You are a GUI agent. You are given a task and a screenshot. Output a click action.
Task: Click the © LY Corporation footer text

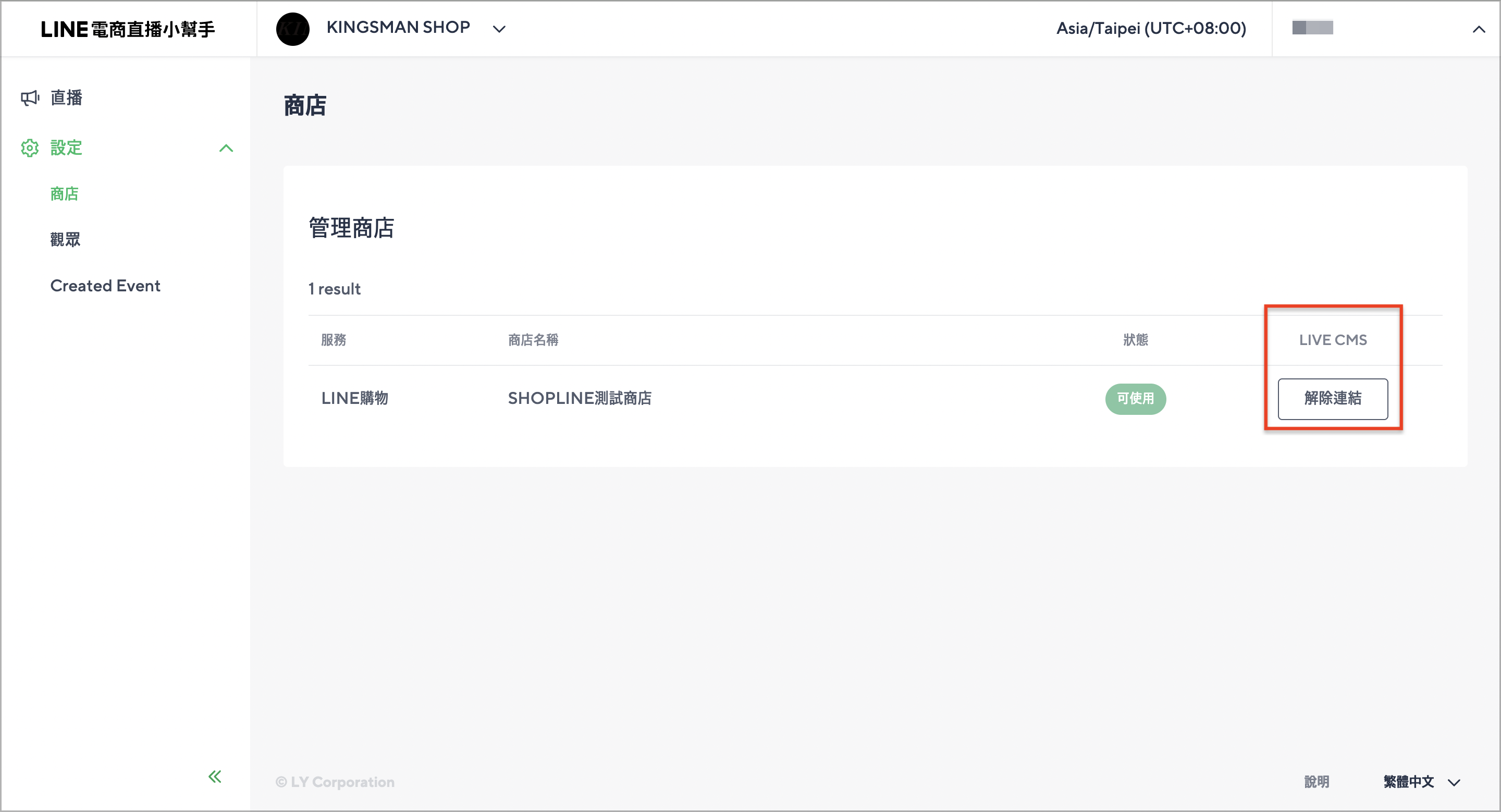point(335,782)
